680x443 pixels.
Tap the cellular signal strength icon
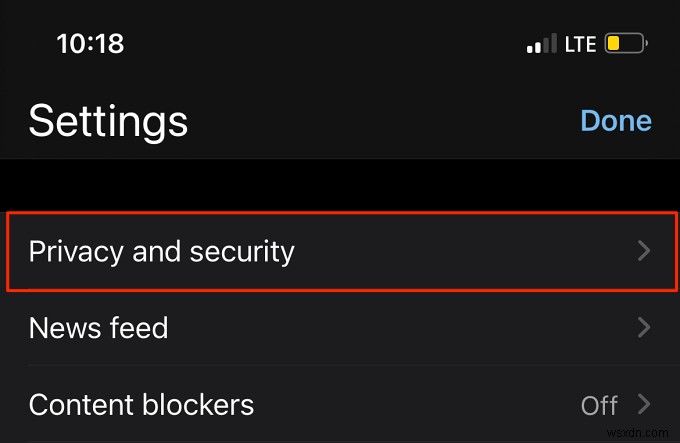pyautogui.click(x=541, y=44)
